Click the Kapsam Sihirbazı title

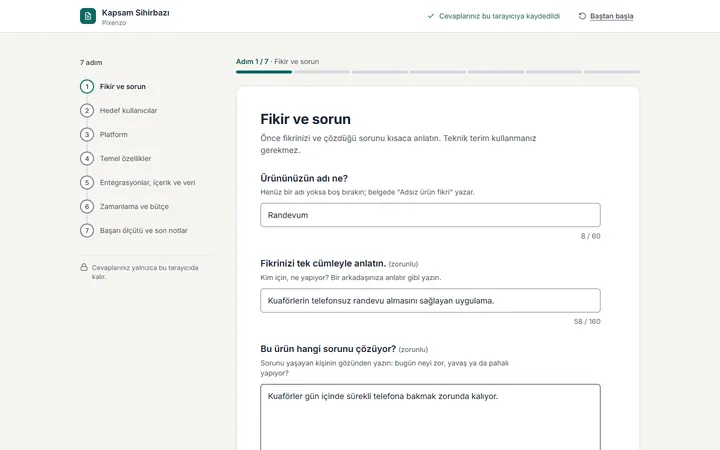135,13
